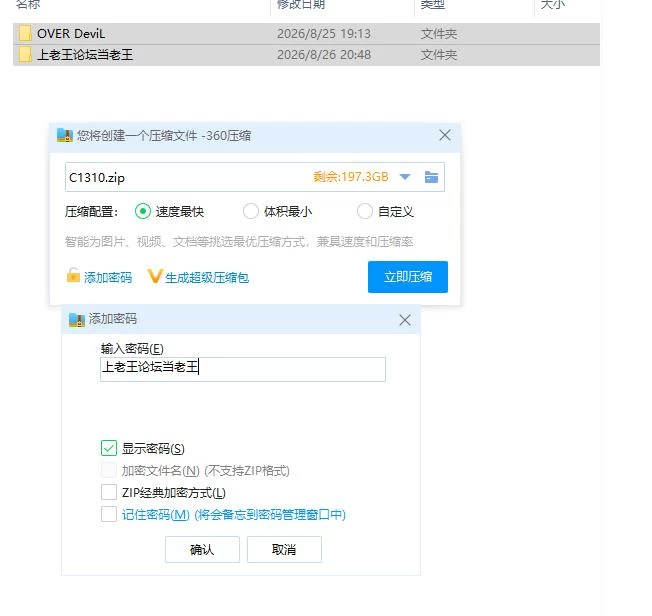This screenshot has height=616, width=652.
Task: Tick the 记住密码(M) checkbox
Action: (x=109, y=514)
